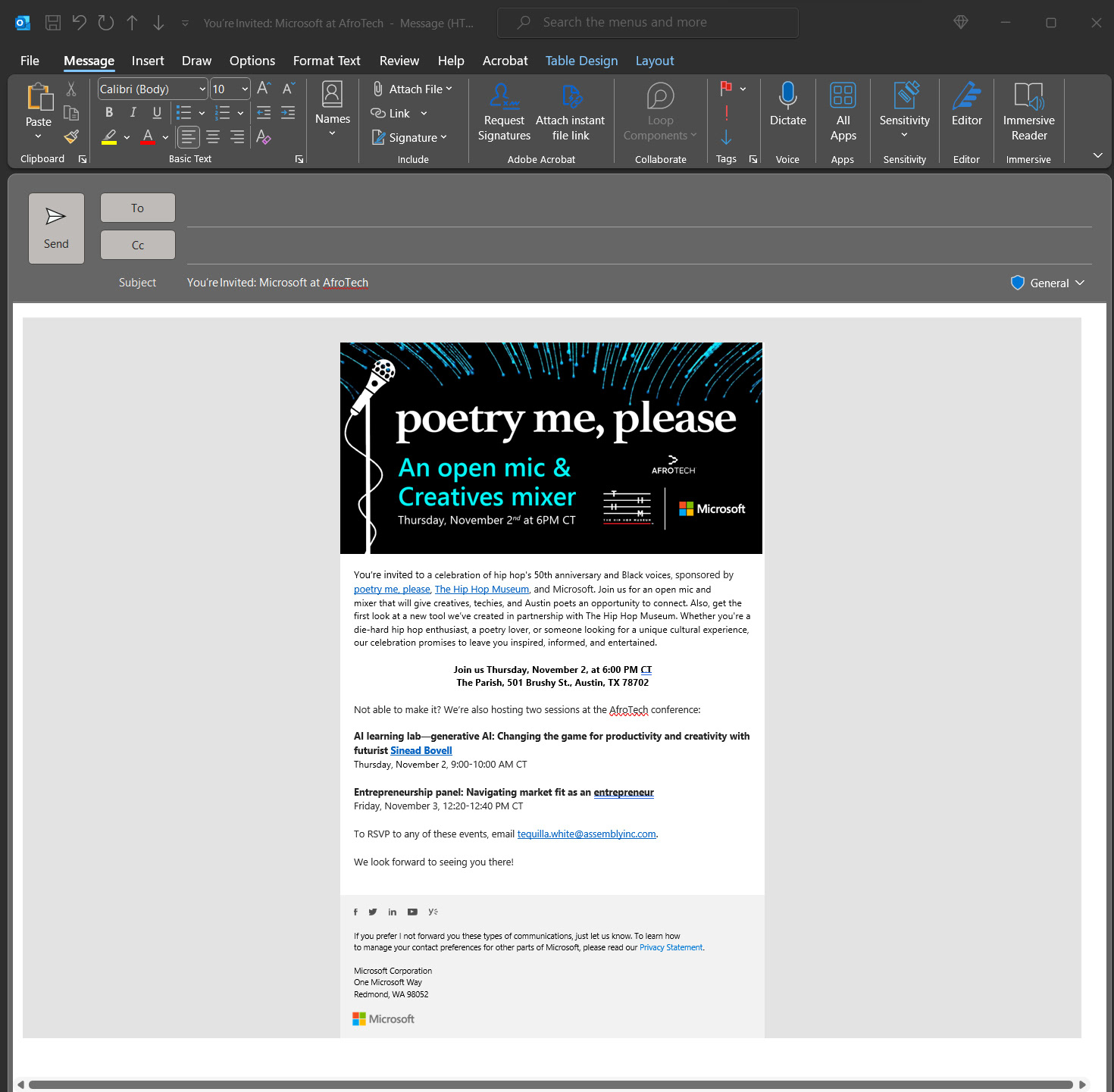
Task: Click the YouTube icon in email footer
Action: point(412,912)
